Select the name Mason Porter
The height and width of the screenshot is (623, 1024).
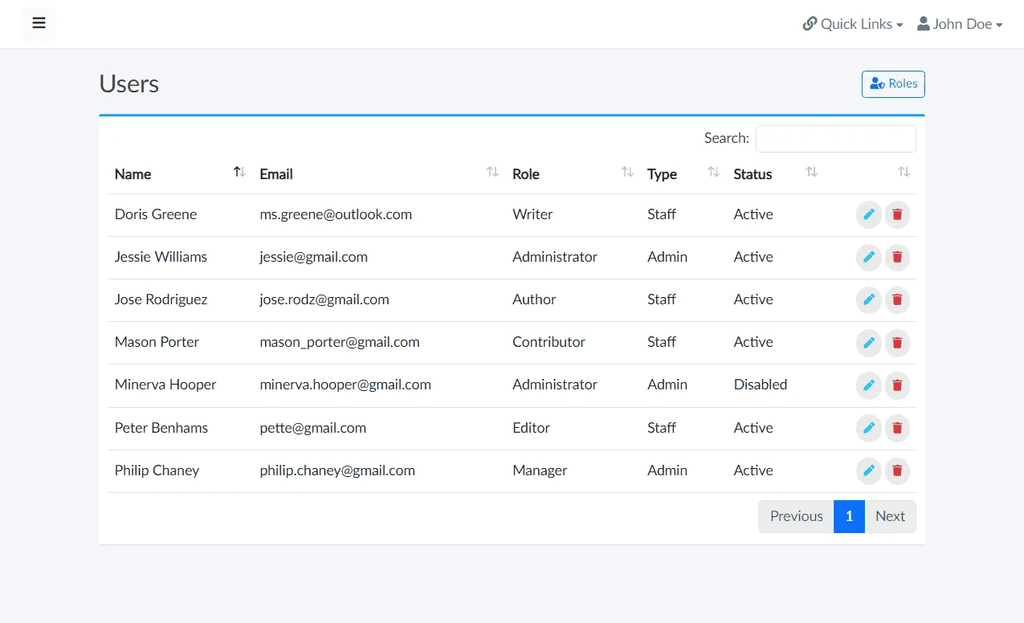(x=157, y=342)
